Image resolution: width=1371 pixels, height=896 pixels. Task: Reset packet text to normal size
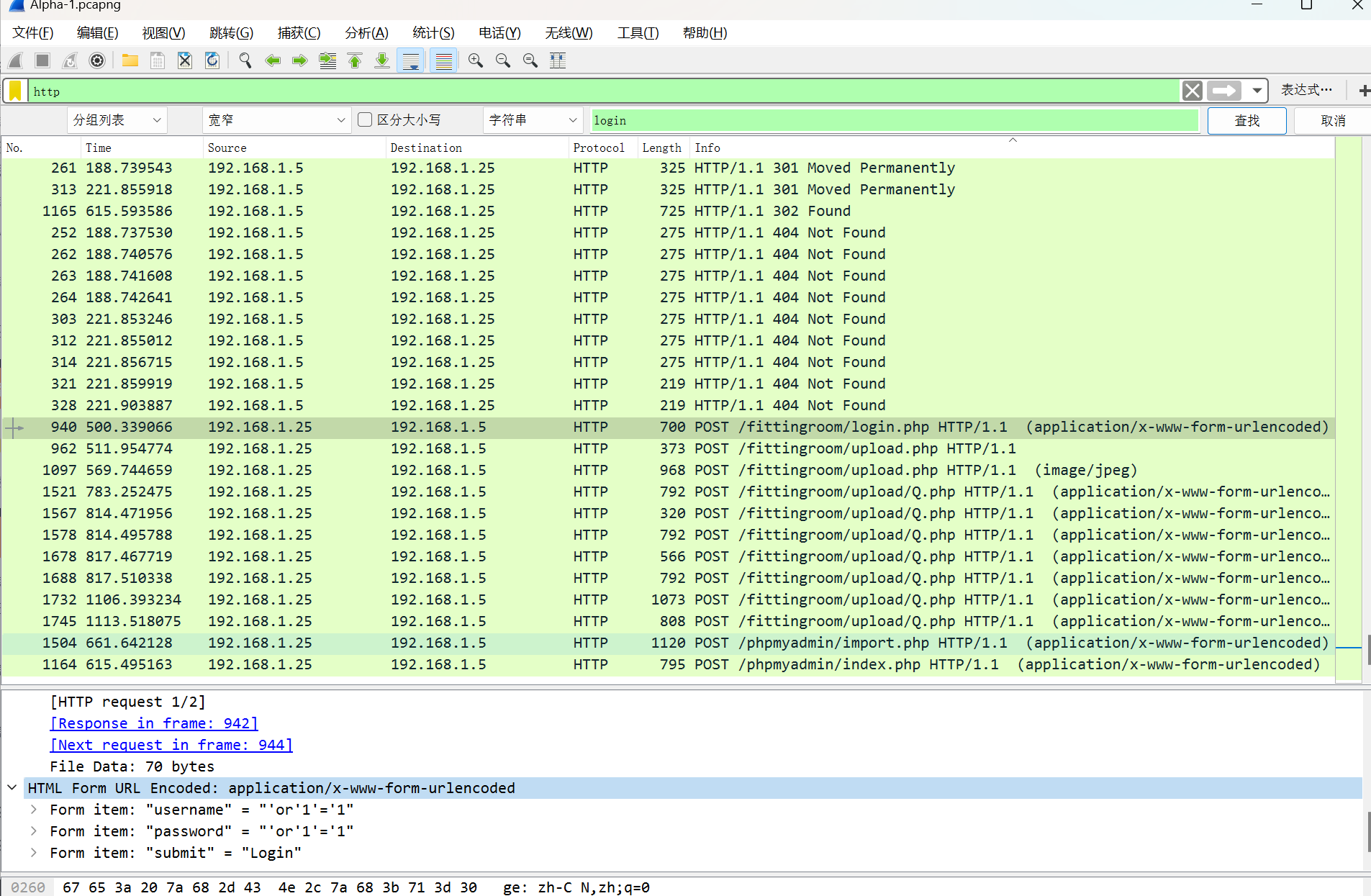pyautogui.click(x=530, y=60)
